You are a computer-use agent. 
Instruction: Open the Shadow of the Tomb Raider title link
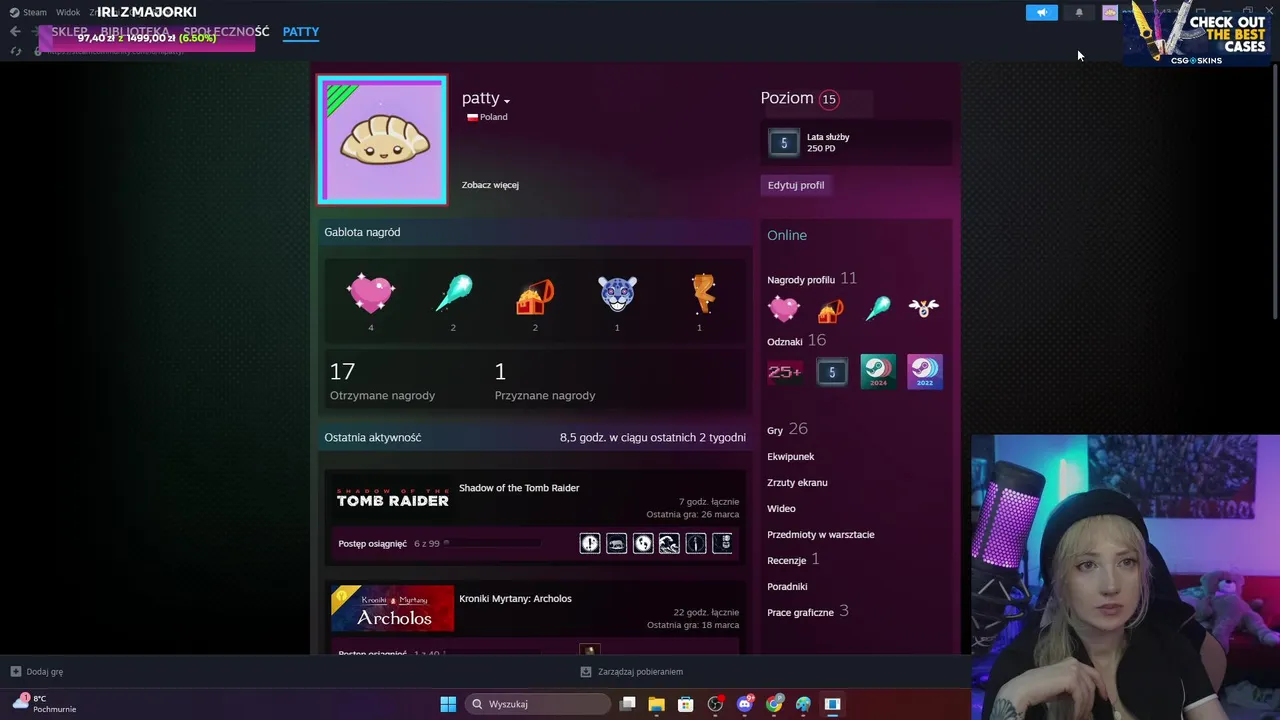(519, 488)
